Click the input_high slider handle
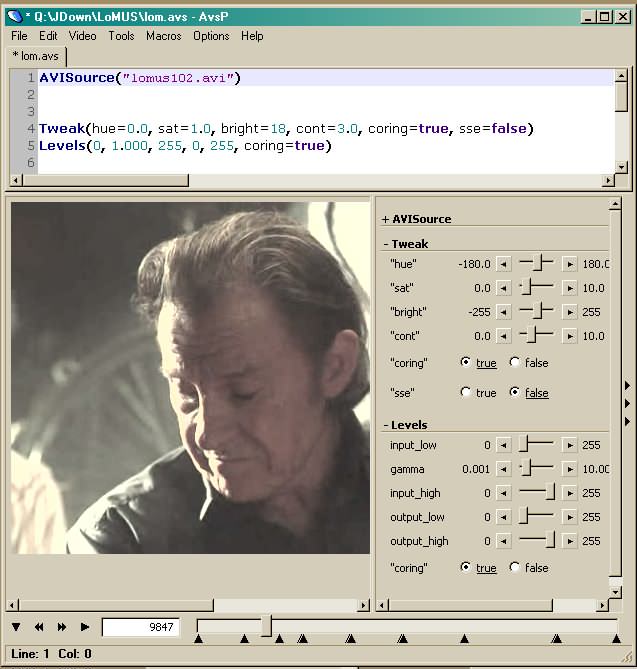The image size is (637, 669). tap(551, 492)
